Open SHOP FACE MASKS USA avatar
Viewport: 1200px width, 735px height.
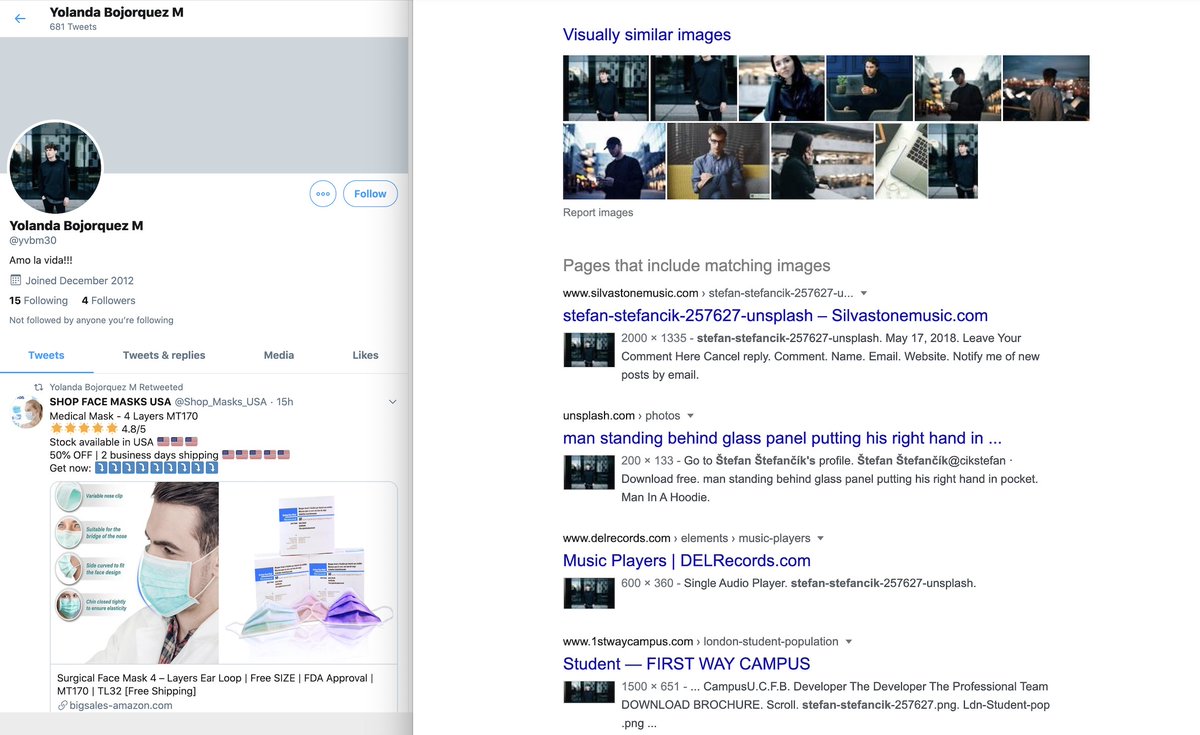(x=26, y=412)
